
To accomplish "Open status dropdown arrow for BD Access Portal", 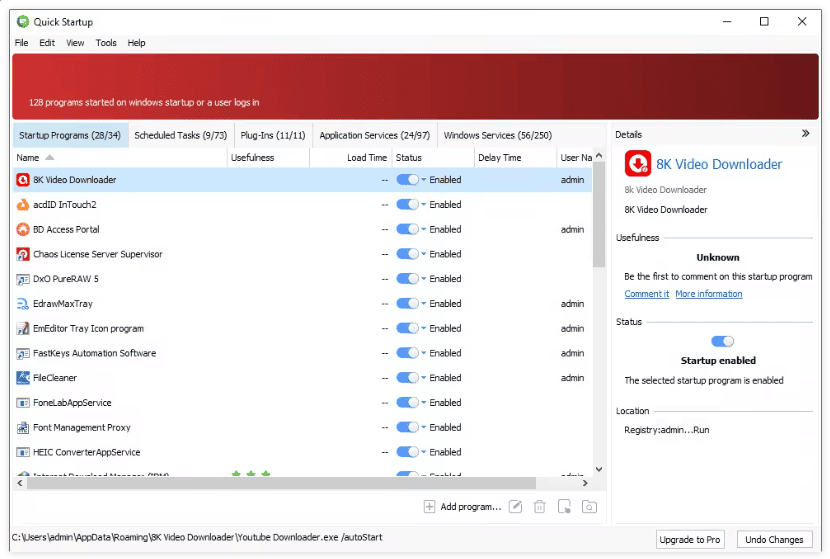I will [x=423, y=229].
